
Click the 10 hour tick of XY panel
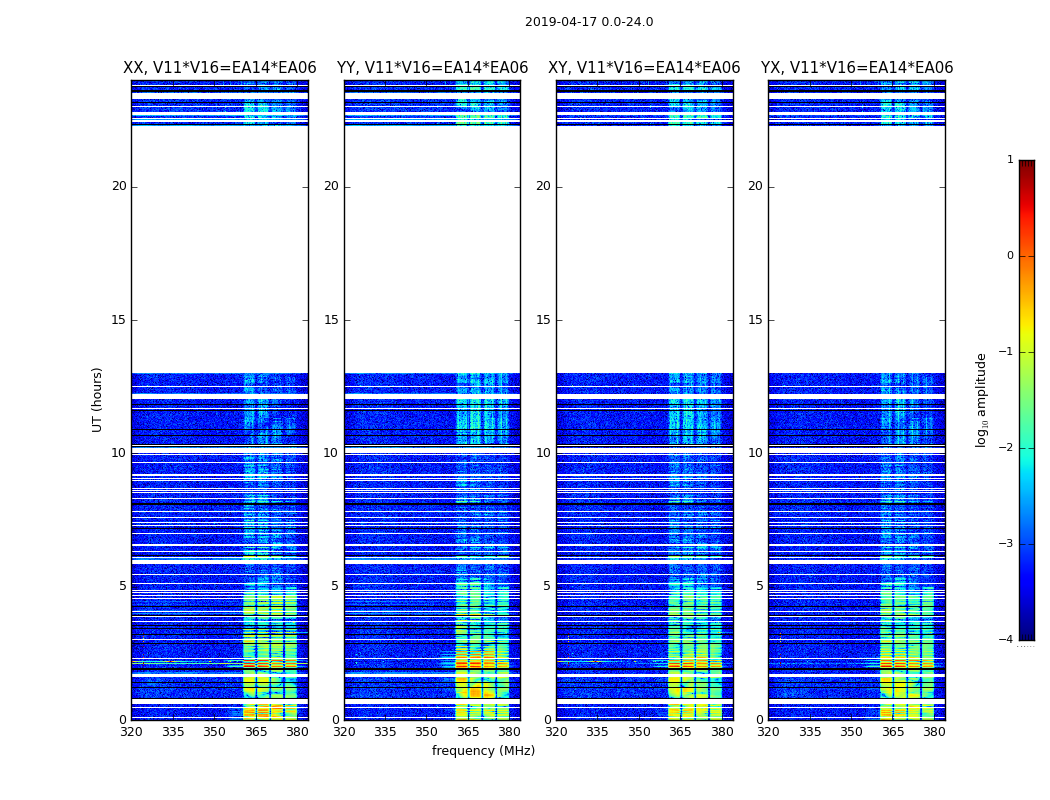pyautogui.click(x=543, y=453)
